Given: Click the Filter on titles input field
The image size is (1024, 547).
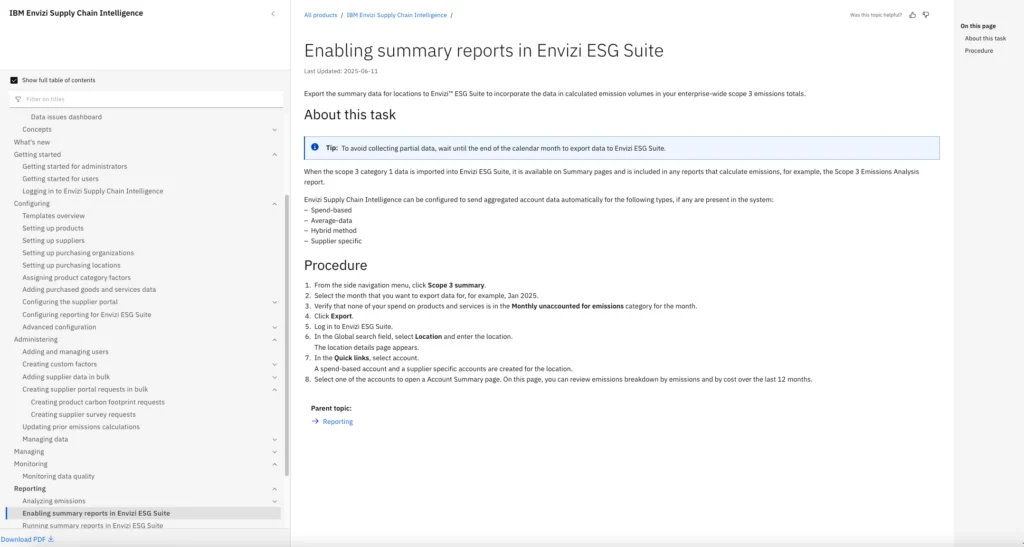Looking at the screenshot, I should (x=150, y=99).
